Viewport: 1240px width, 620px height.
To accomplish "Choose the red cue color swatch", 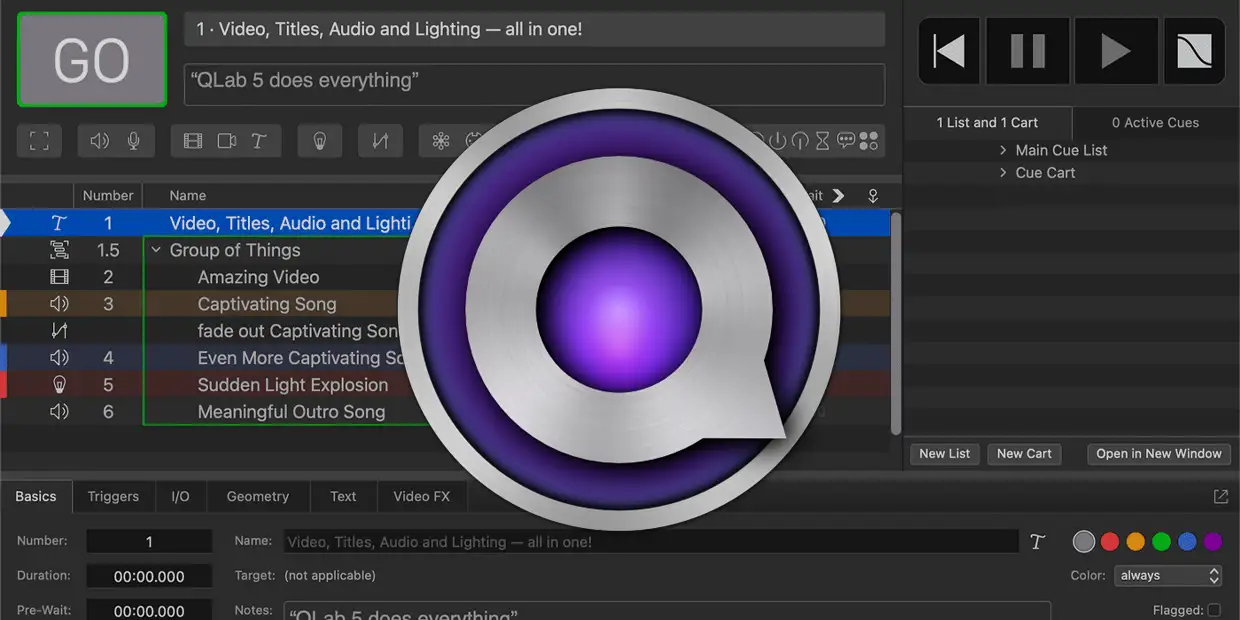I will 1109,542.
